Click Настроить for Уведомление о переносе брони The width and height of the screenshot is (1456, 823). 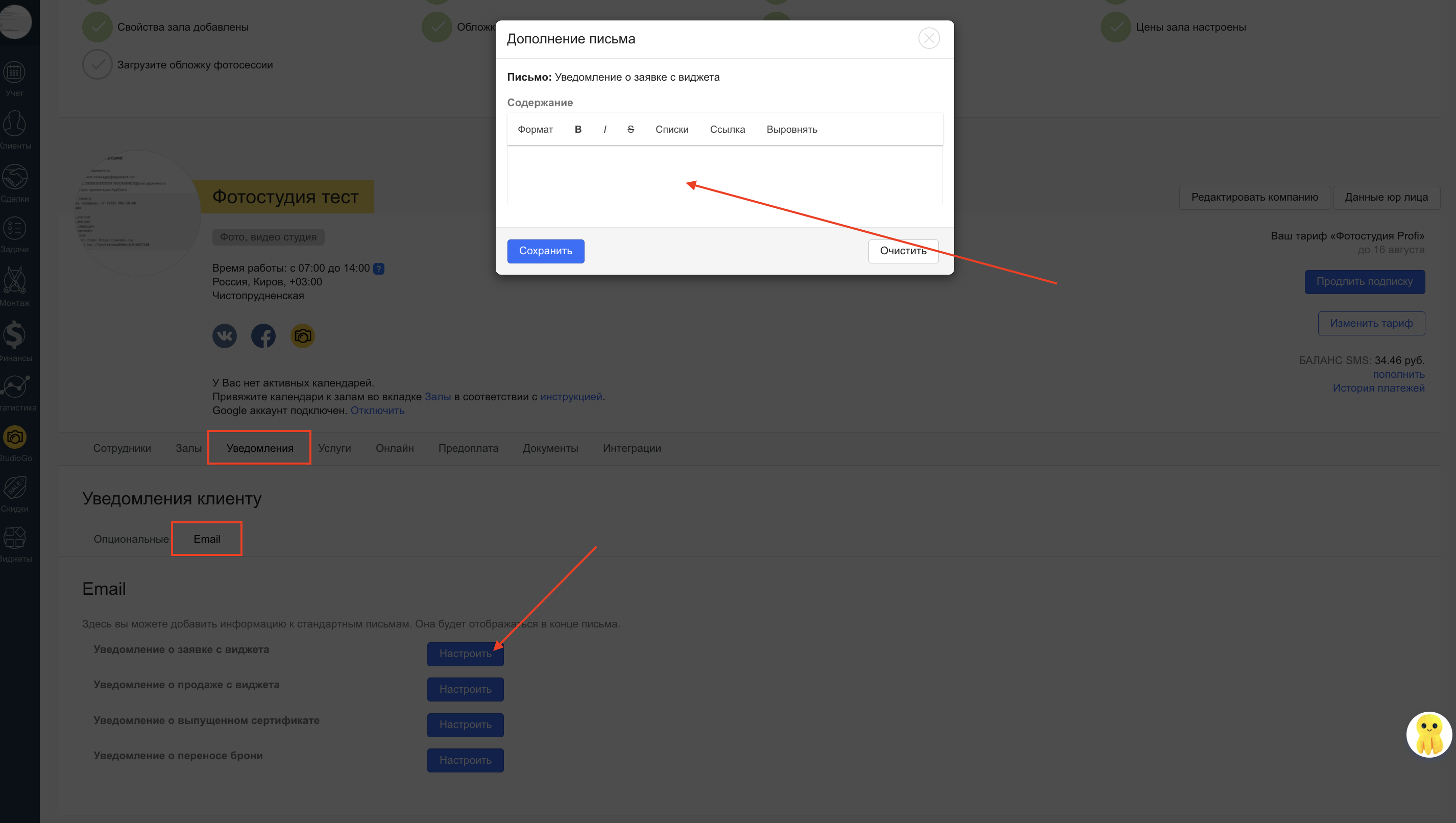(465, 761)
